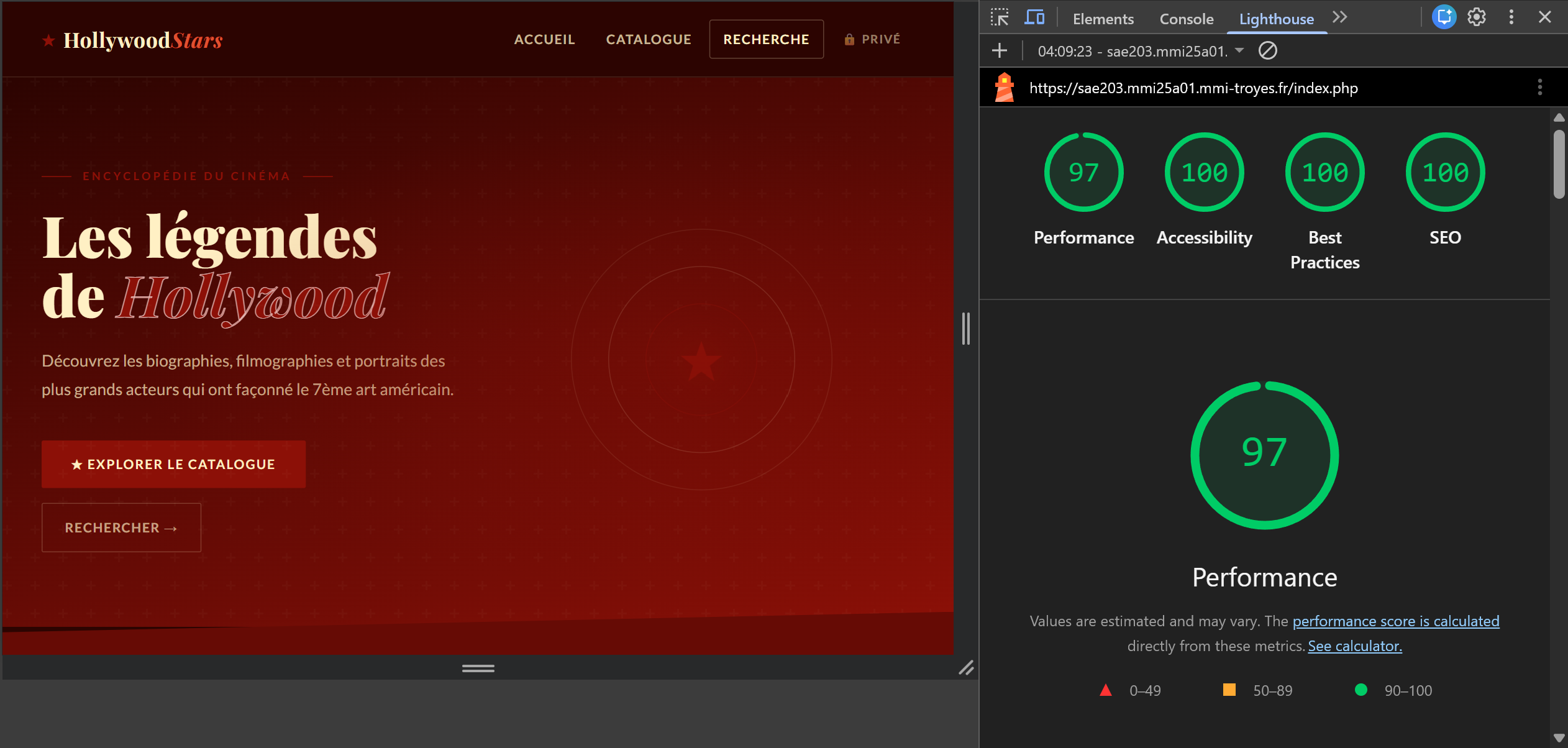Open the Console tab
Image resolution: width=1568 pixels, height=748 pixels.
click(x=1187, y=19)
